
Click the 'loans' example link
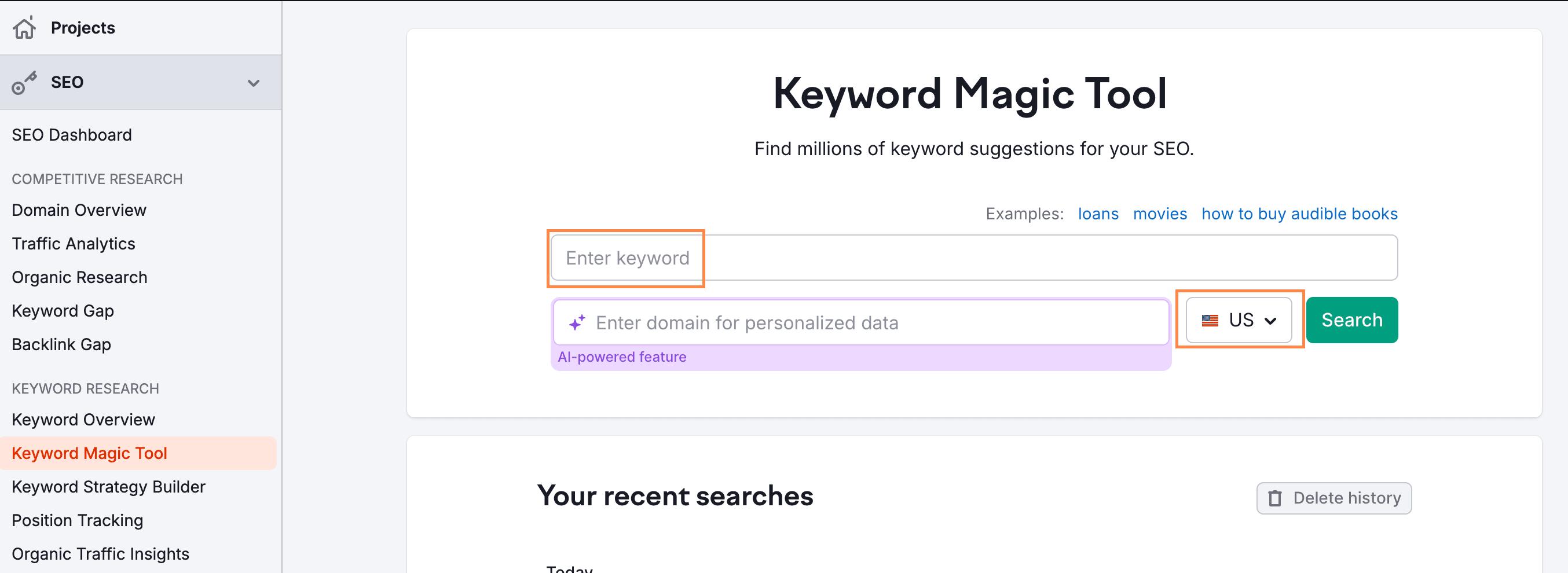[1098, 214]
